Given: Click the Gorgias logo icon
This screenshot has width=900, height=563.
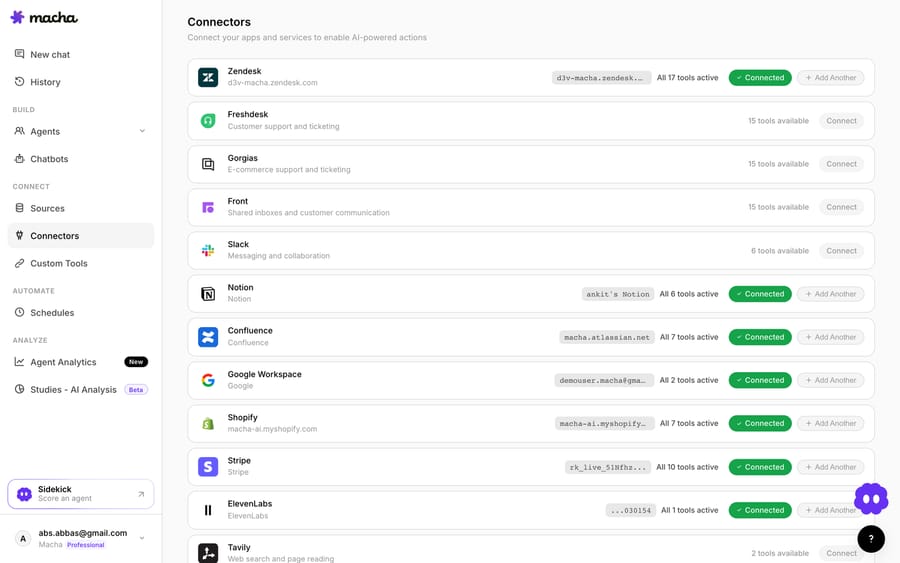Looking at the screenshot, I should pyautogui.click(x=208, y=164).
